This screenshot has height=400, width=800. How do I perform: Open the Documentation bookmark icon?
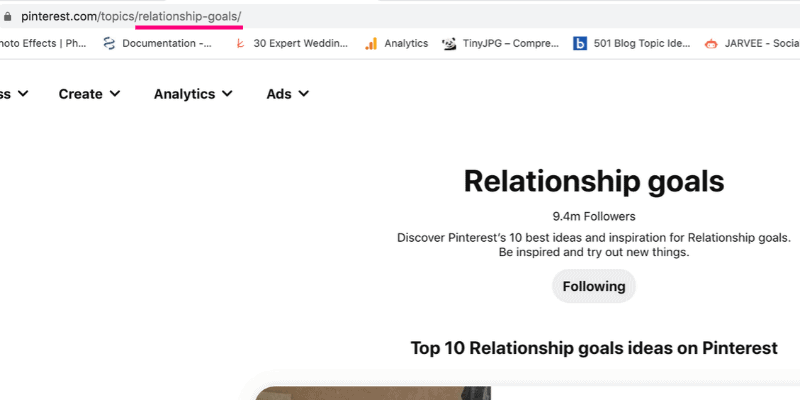109,44
